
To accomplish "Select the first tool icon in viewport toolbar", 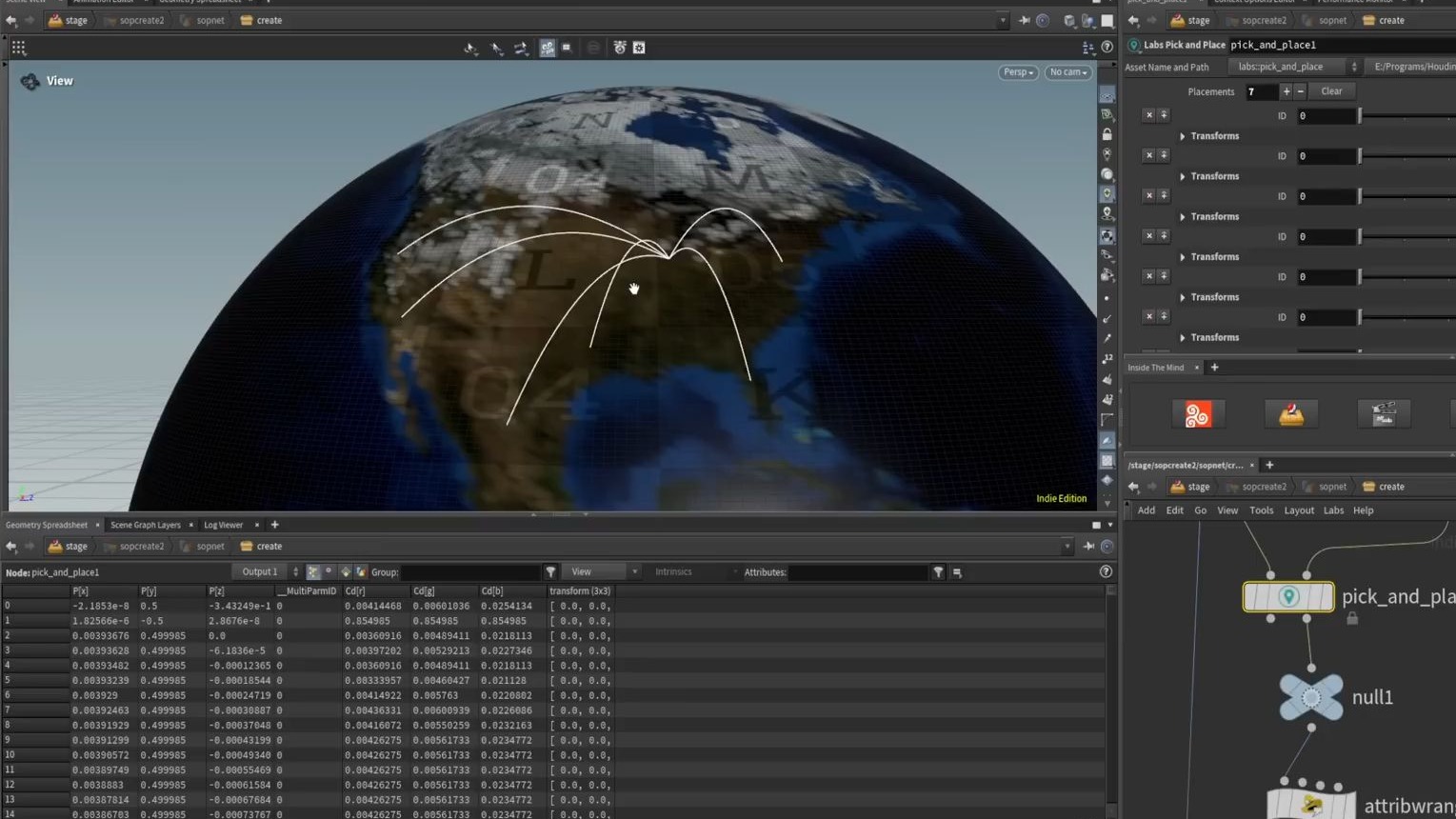I will 470,48.
